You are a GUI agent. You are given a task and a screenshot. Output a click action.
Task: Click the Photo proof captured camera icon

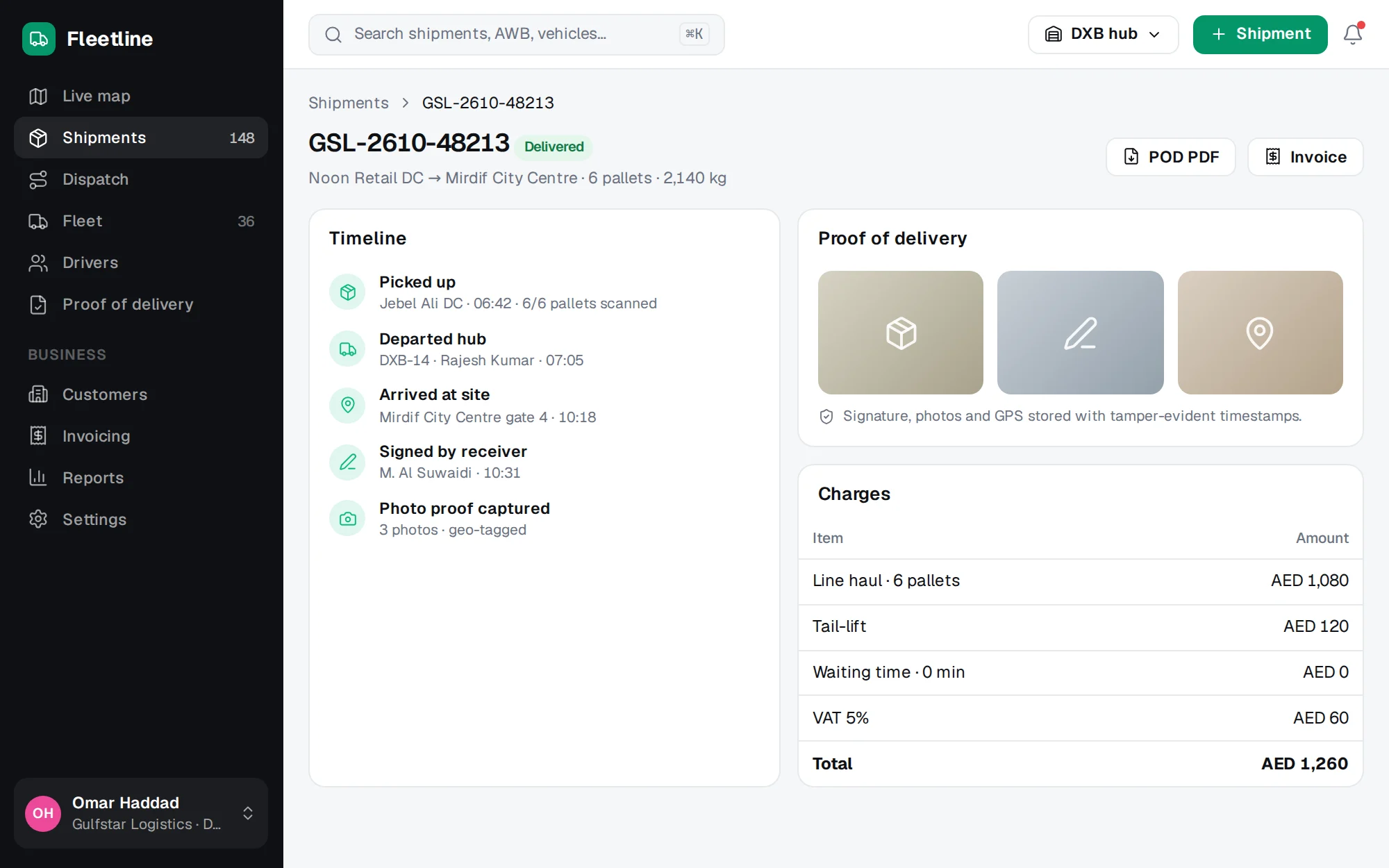point(347,519)
